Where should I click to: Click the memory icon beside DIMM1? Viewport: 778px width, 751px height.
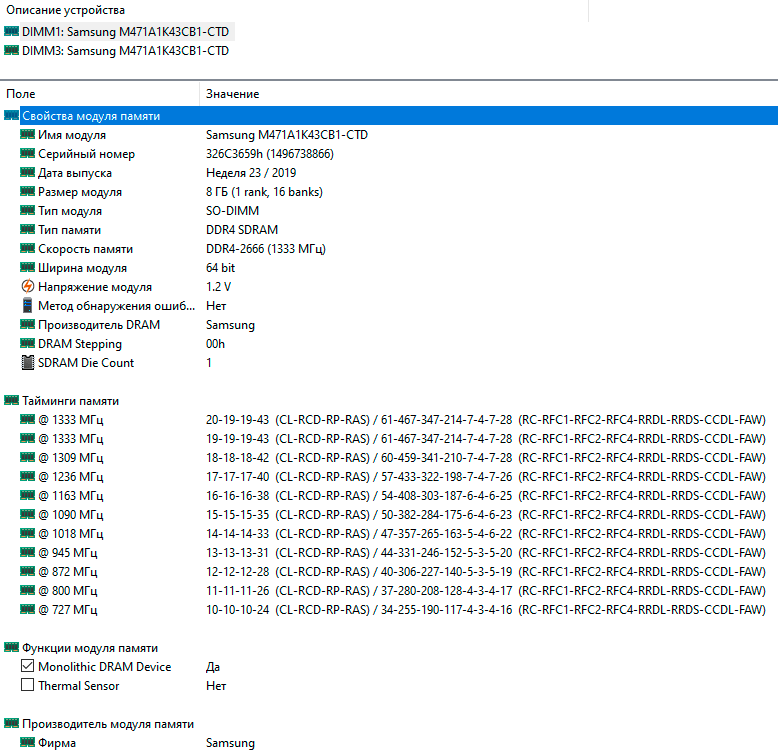(11, 31)
